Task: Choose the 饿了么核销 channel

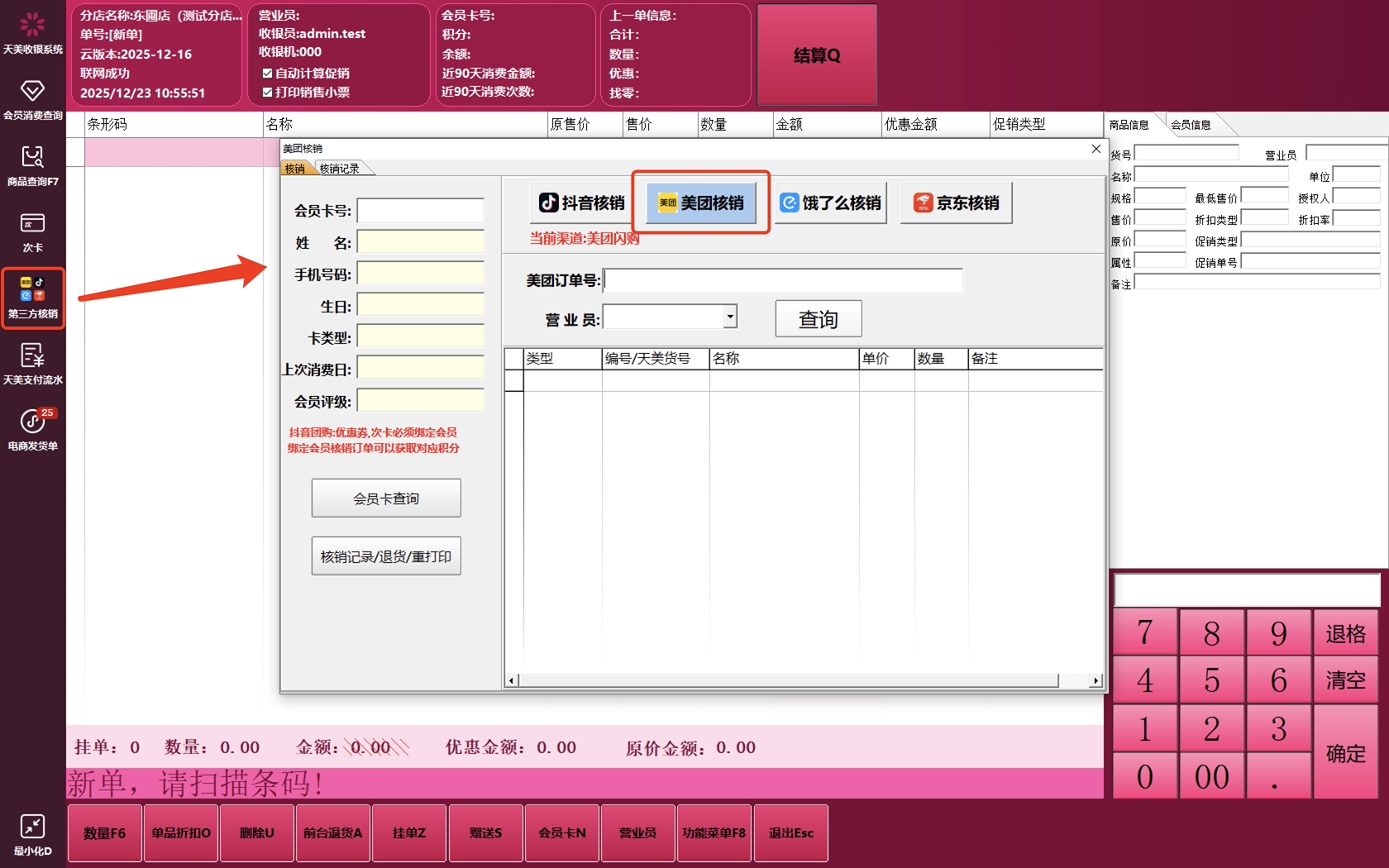Action: [x=830, y=203]
